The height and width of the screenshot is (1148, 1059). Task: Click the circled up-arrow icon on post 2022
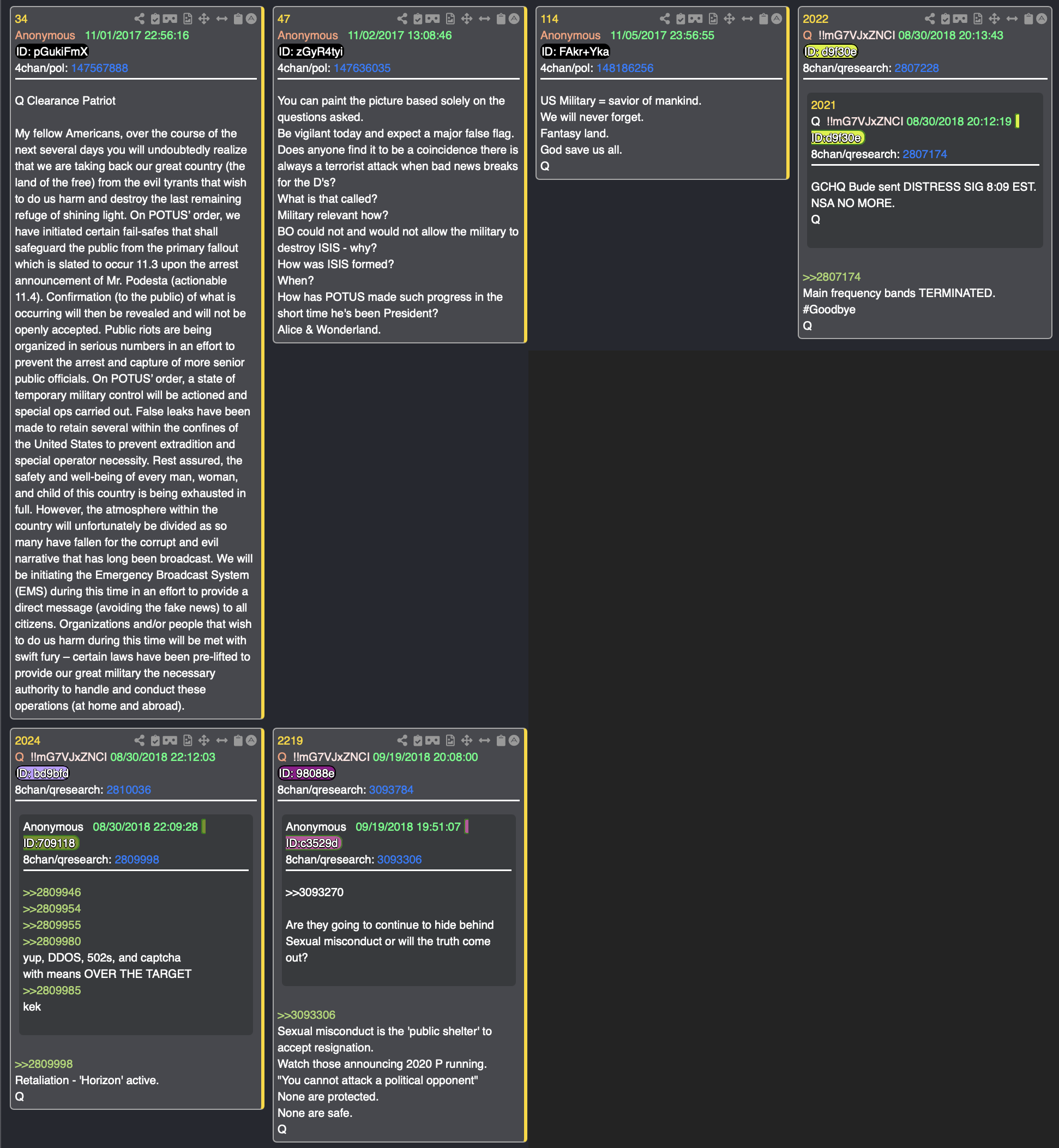pos(1042,19)
